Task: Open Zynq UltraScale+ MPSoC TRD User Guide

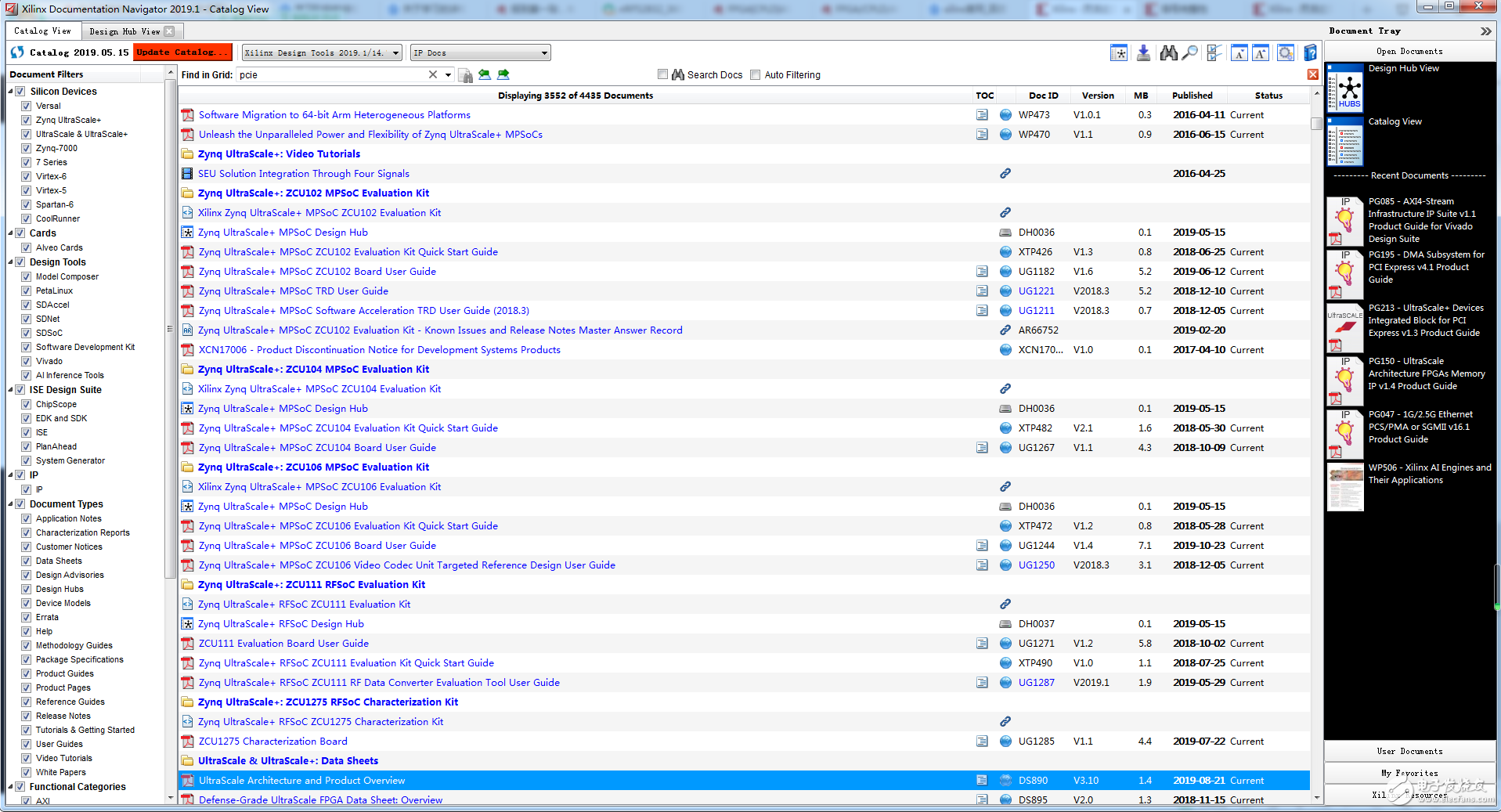Action: [x=293, y=291]
